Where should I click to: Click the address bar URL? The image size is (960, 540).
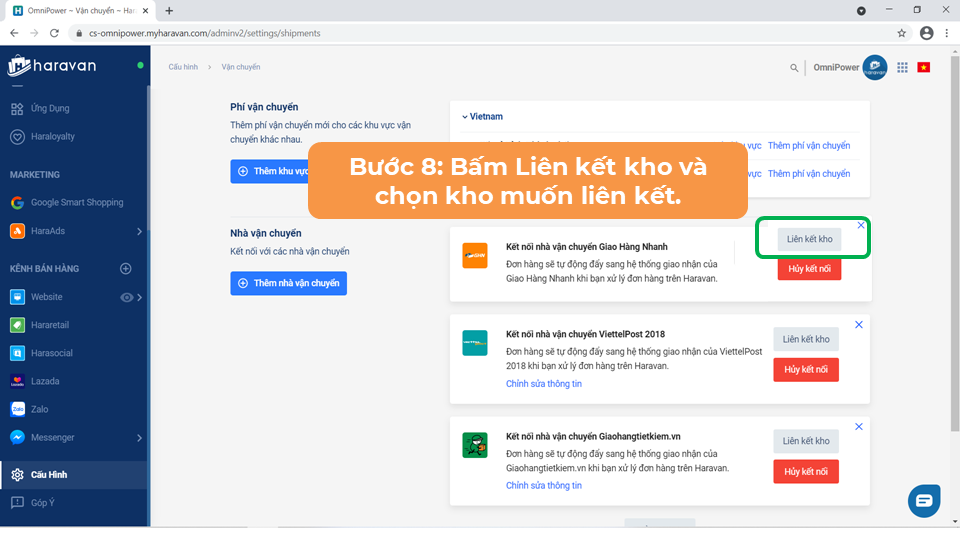204,33
